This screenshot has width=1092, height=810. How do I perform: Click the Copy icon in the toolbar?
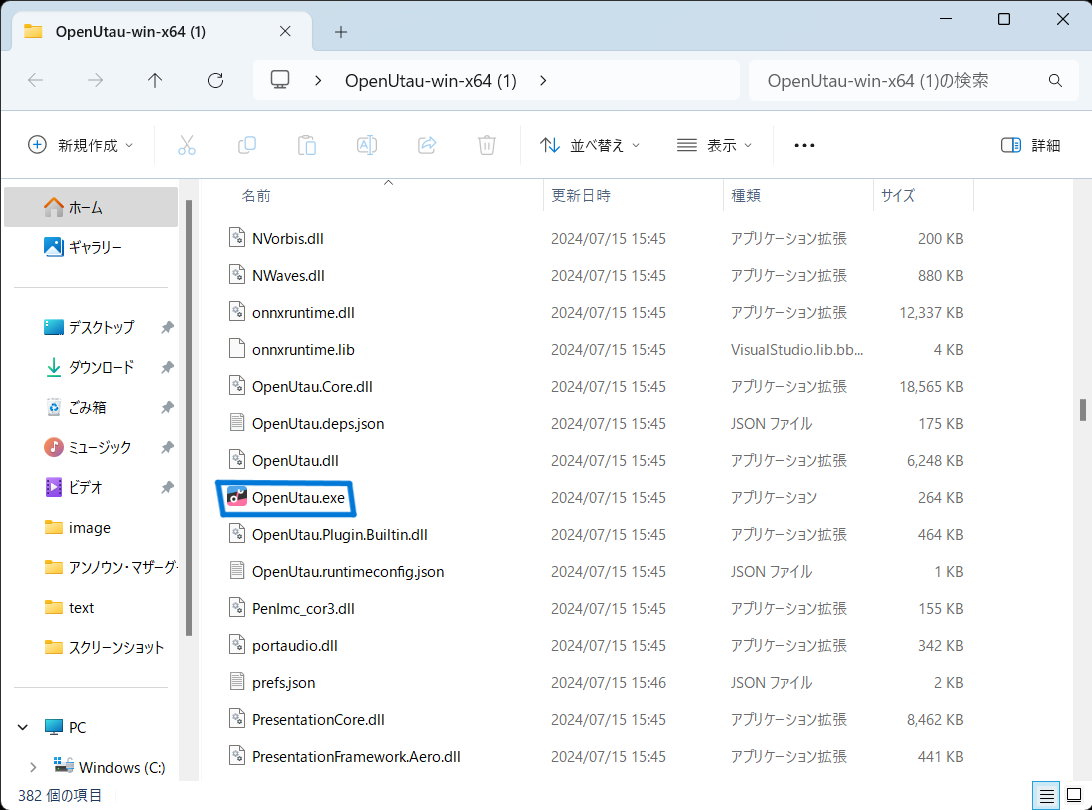(247, 145)
